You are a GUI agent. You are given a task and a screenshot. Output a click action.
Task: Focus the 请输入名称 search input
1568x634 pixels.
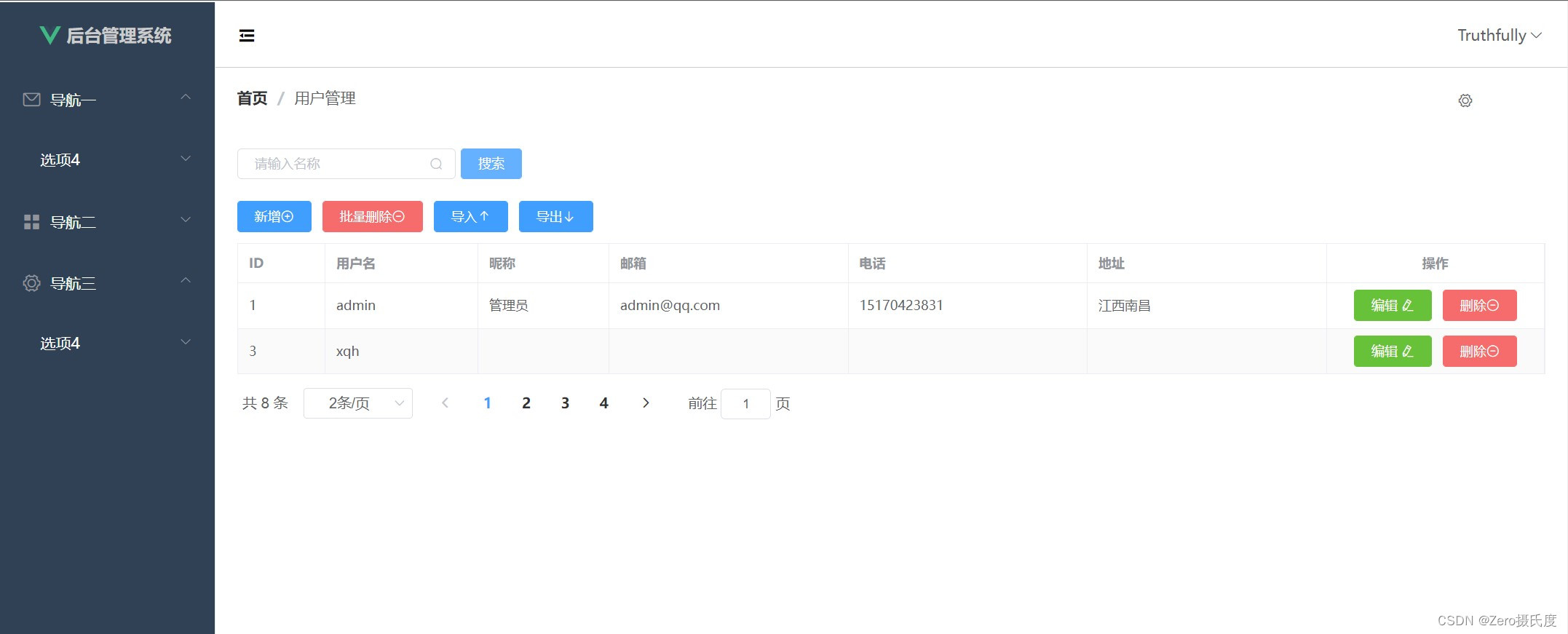tap(347, 164)
